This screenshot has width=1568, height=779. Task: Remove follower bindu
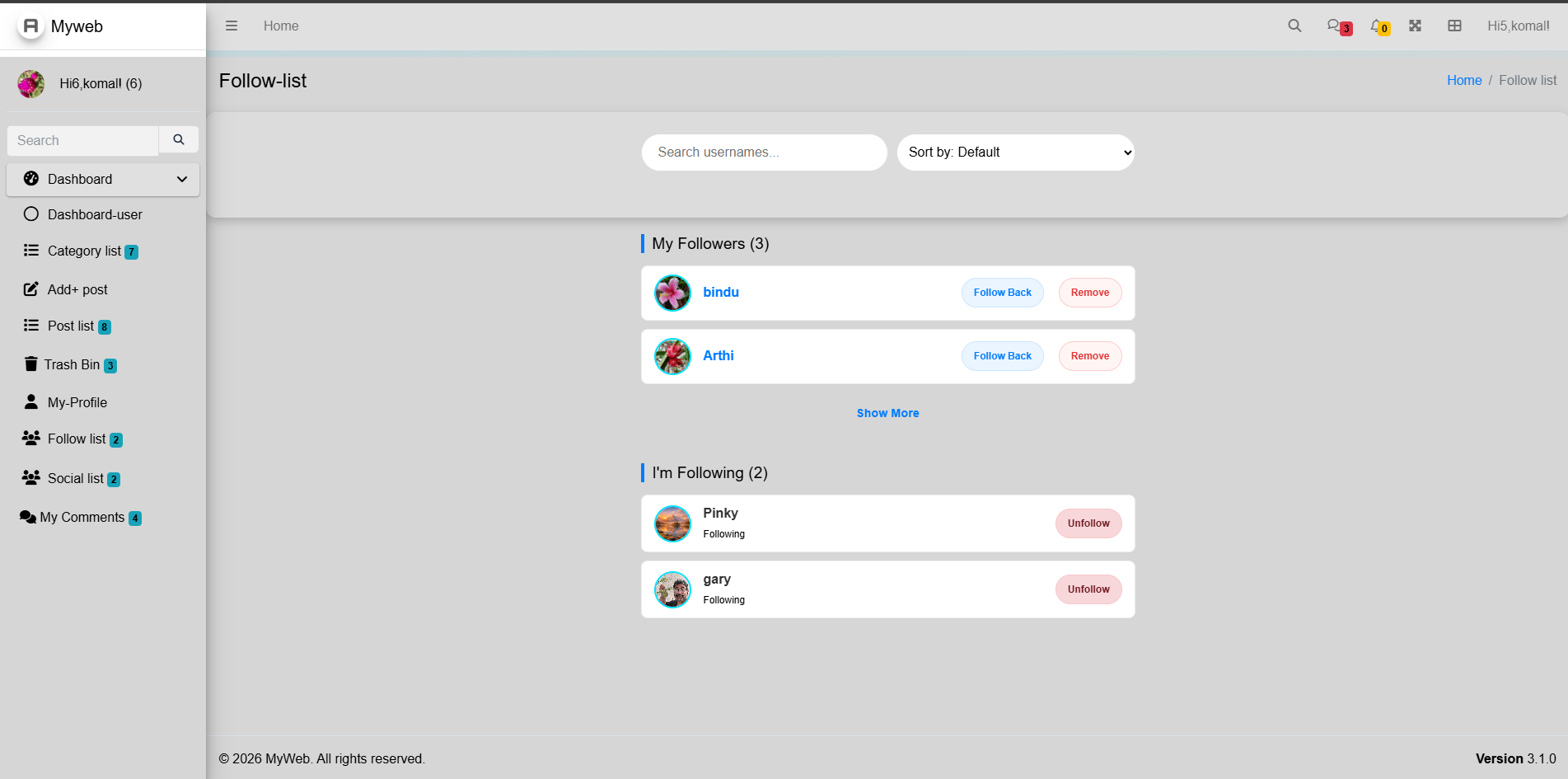coord(1090,293)
